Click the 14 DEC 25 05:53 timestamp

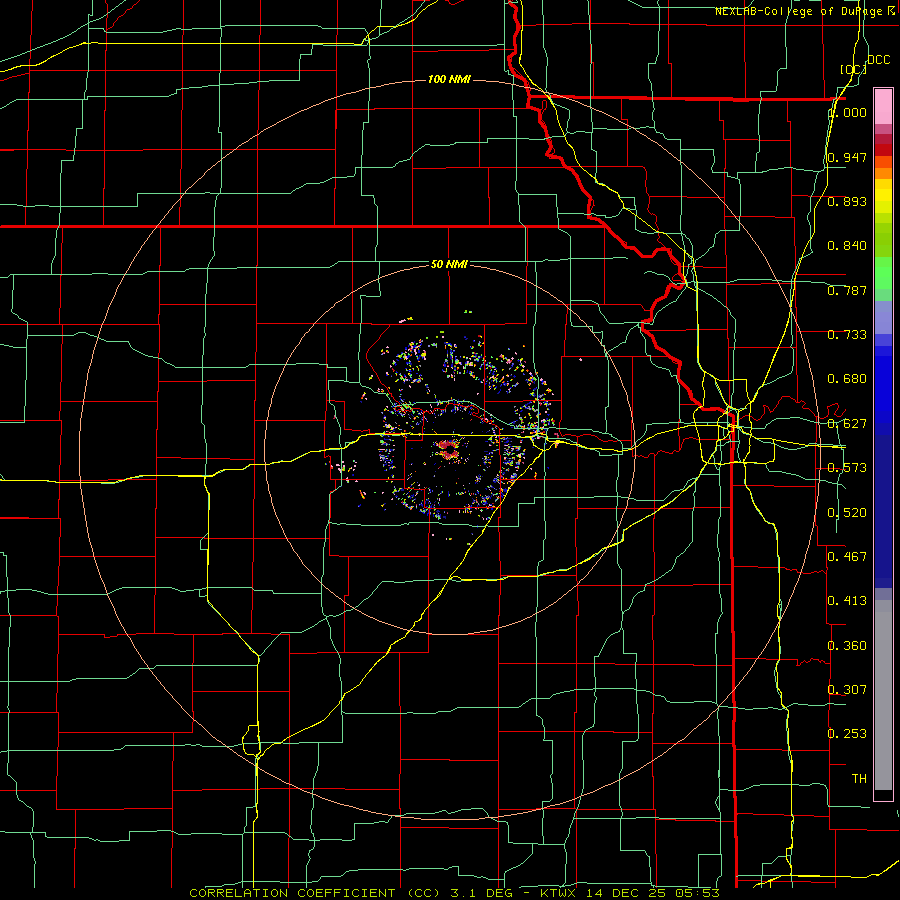tap(653, 893)
